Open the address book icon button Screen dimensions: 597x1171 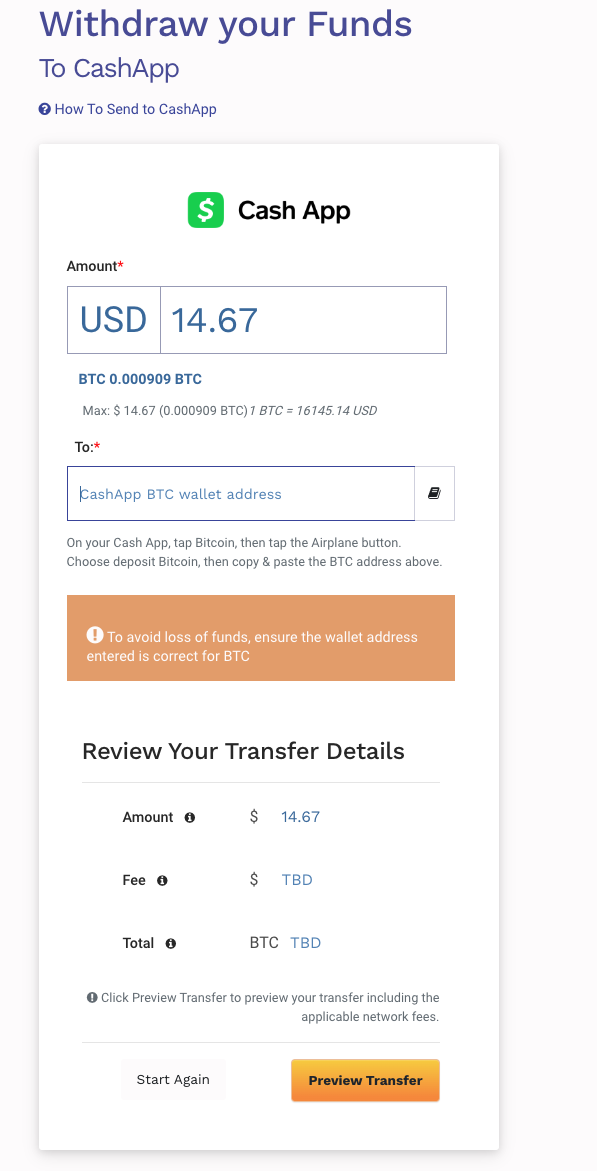click(434, 494)
